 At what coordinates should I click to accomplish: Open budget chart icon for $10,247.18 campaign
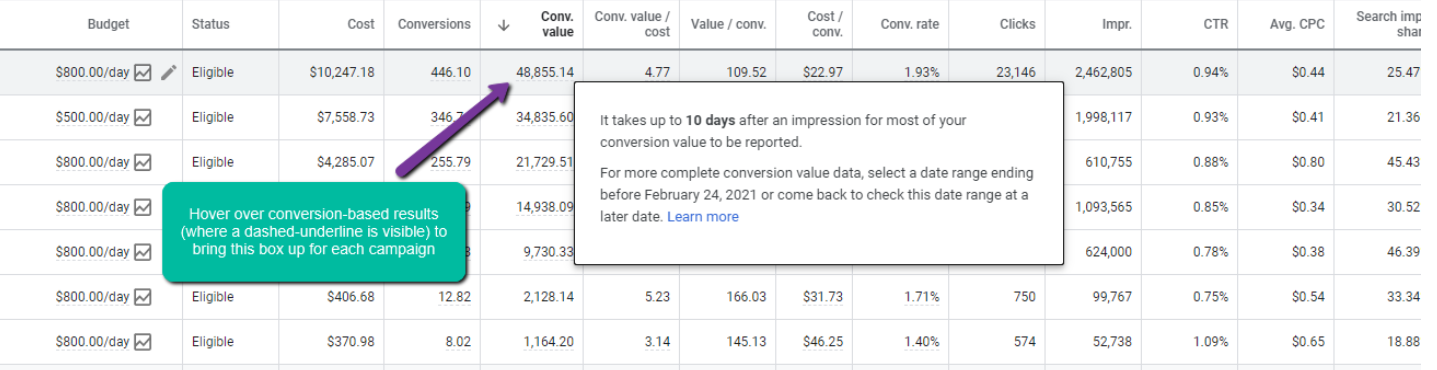click(143, 72)
